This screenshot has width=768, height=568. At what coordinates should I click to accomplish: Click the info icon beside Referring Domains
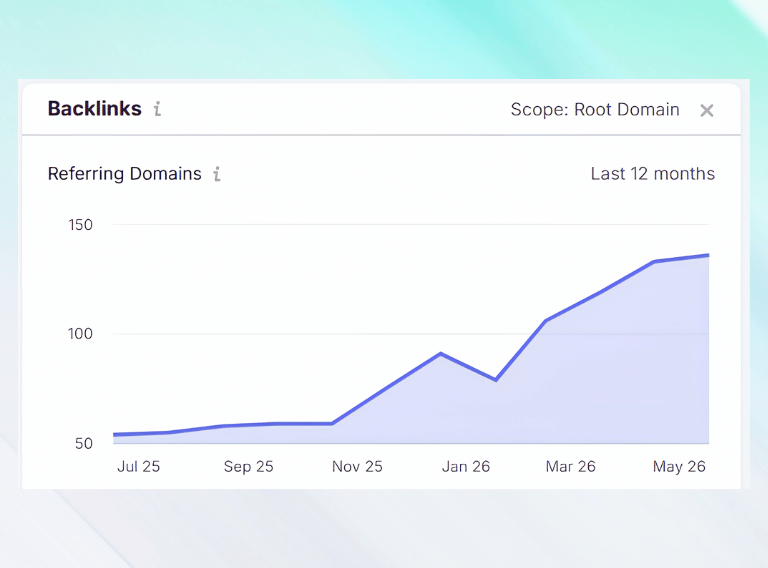coord(217,174)
